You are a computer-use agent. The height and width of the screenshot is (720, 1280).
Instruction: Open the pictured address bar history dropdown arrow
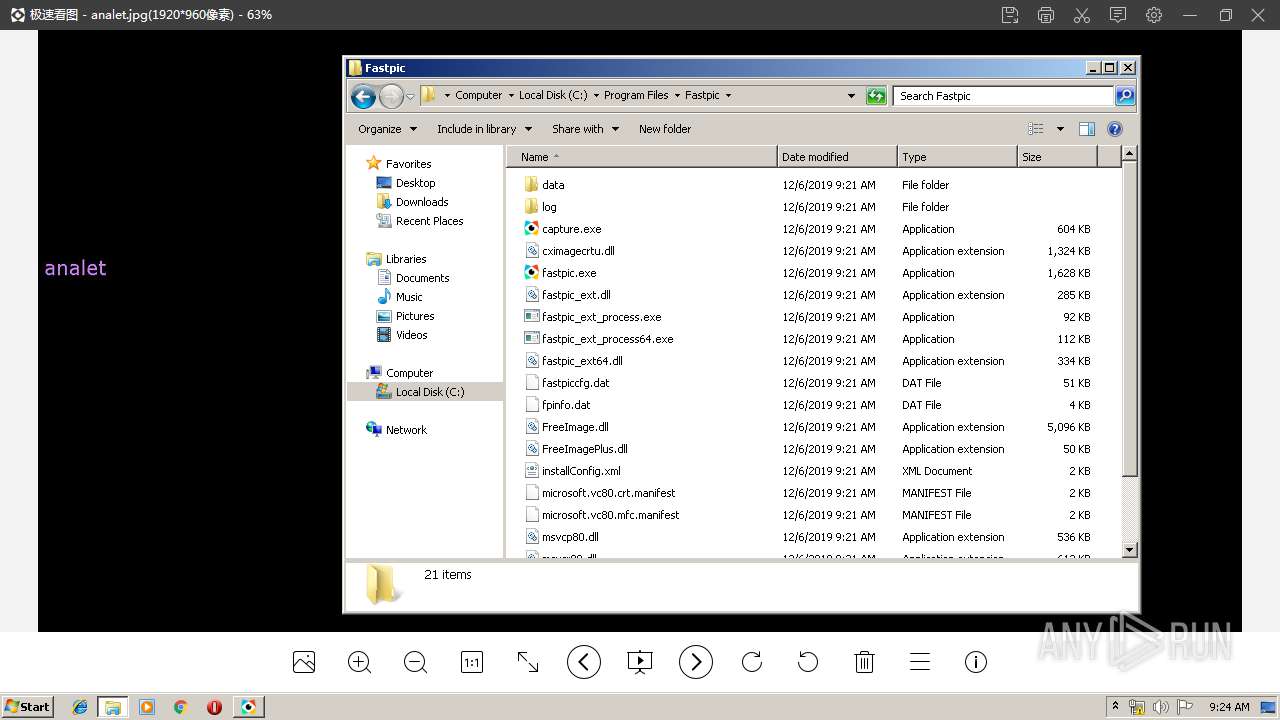coord(851,96)
